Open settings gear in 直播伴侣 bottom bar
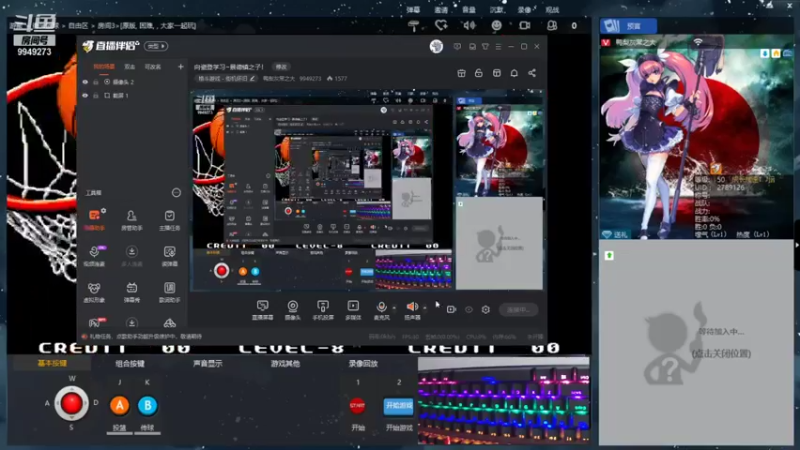Viewport: 800px width, 450px height. point(485,309)
